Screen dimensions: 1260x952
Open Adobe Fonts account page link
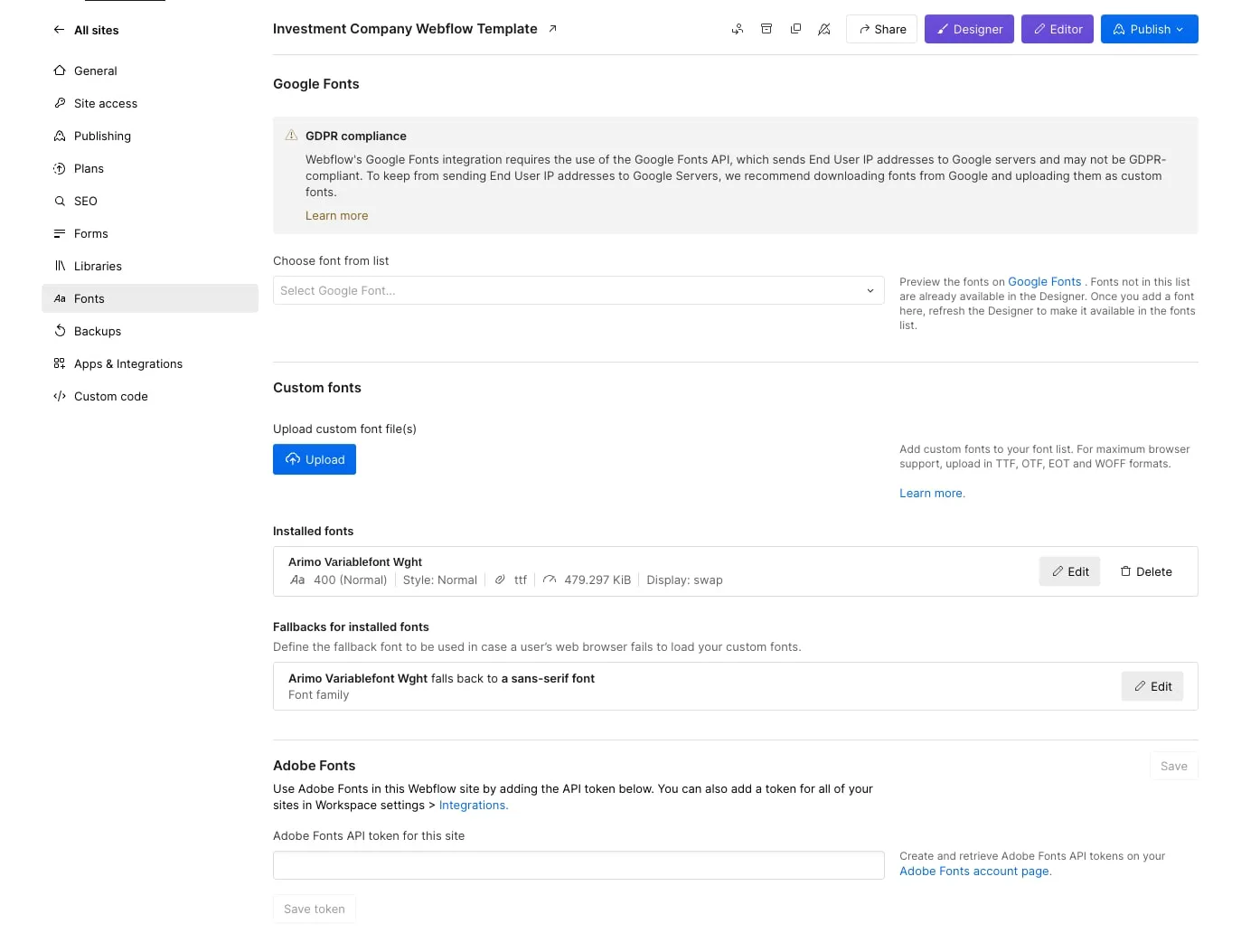pos(975,871)
